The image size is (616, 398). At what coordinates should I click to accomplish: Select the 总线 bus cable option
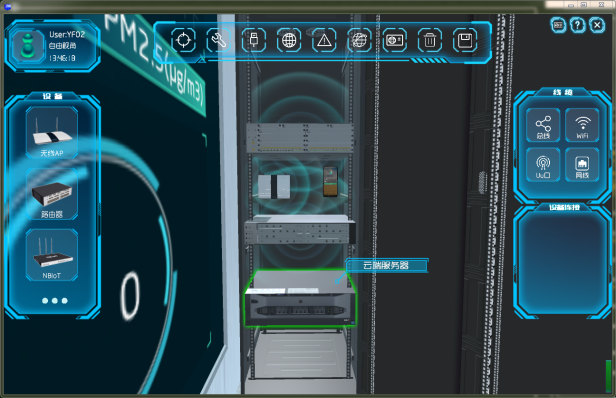tap(543, 125)
